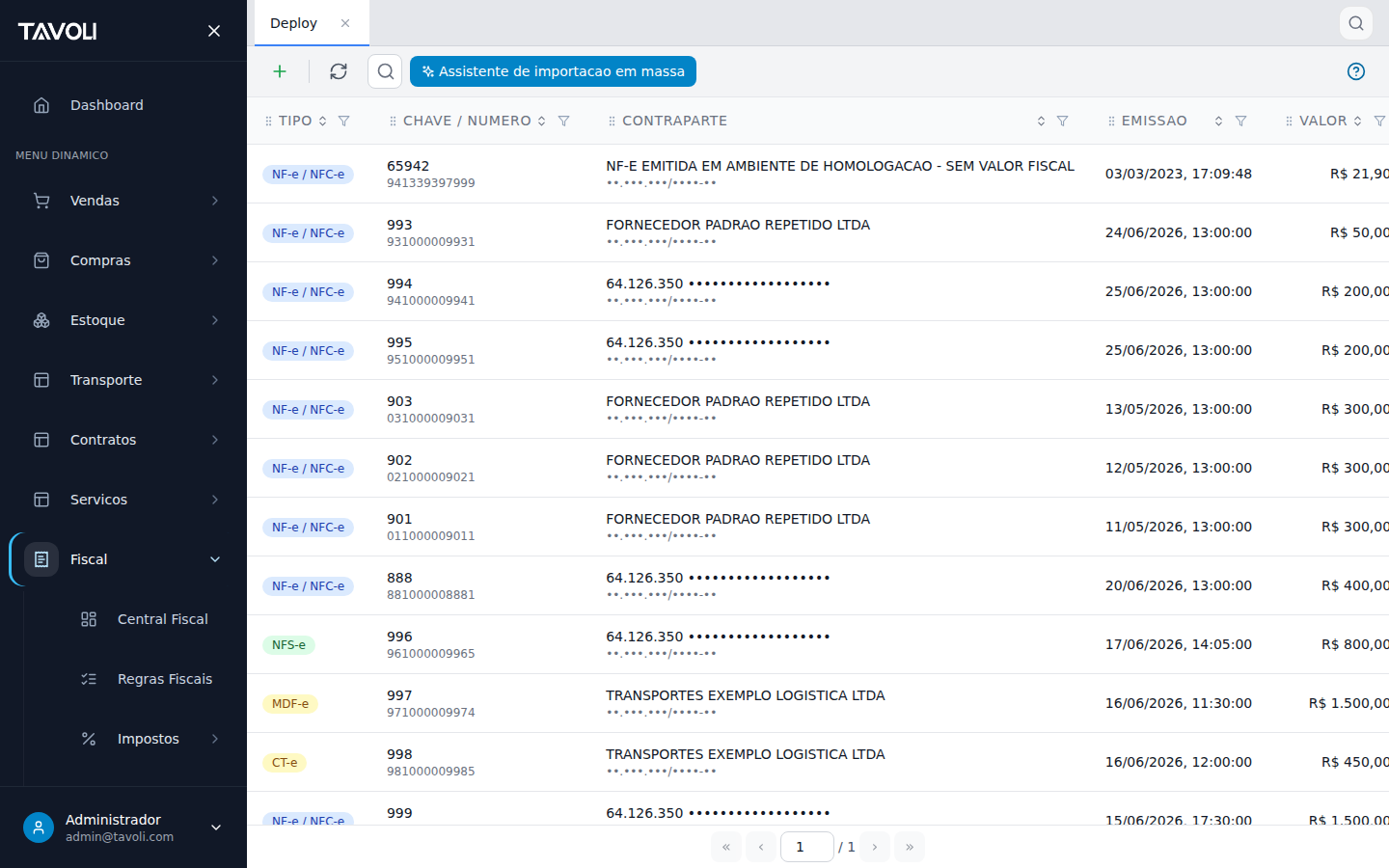
Task: Add a new record with the plus icon
Action: 280,71
